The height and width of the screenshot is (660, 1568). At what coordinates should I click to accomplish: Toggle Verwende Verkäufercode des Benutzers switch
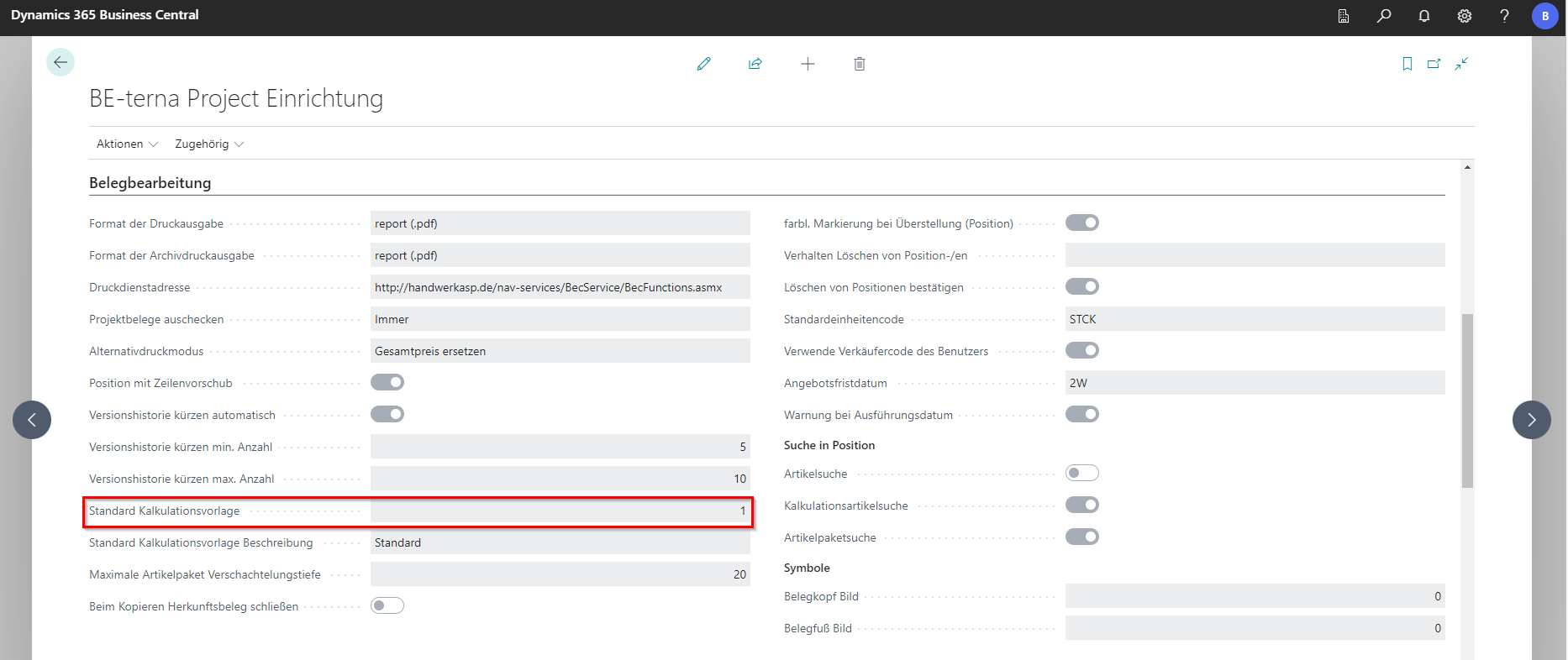1082,351
